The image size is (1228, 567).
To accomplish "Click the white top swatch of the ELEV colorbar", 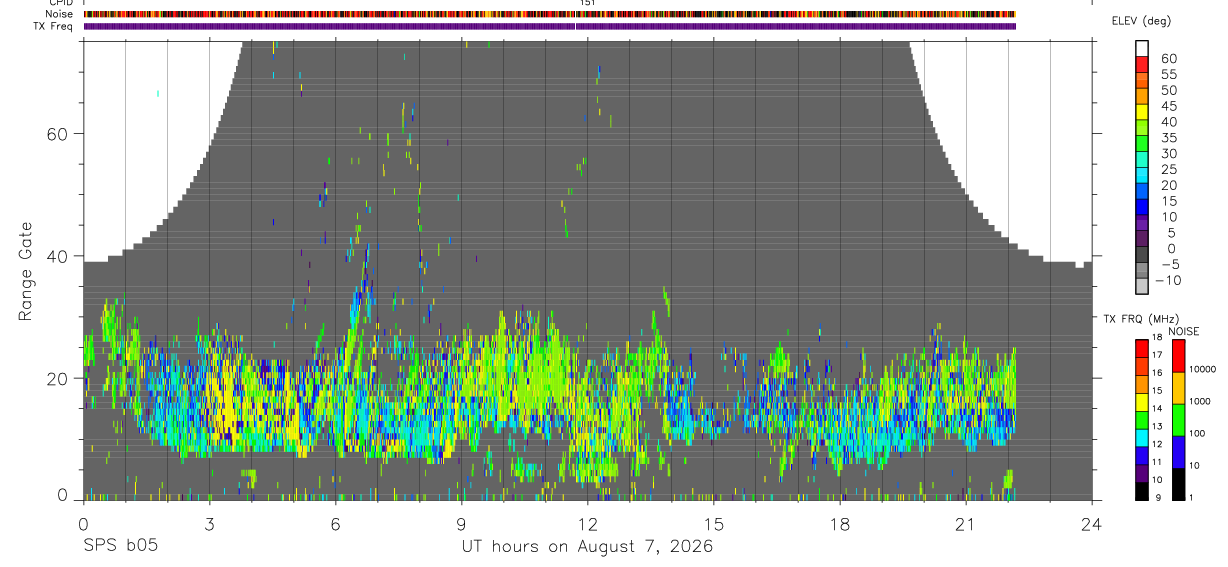I will tap(1141, 49).
